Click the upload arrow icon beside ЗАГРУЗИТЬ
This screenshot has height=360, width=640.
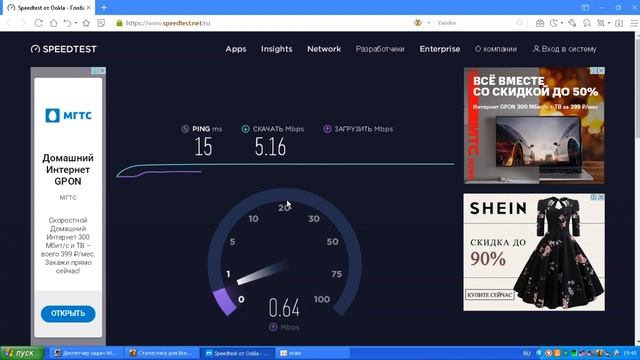tap(327, 129)
